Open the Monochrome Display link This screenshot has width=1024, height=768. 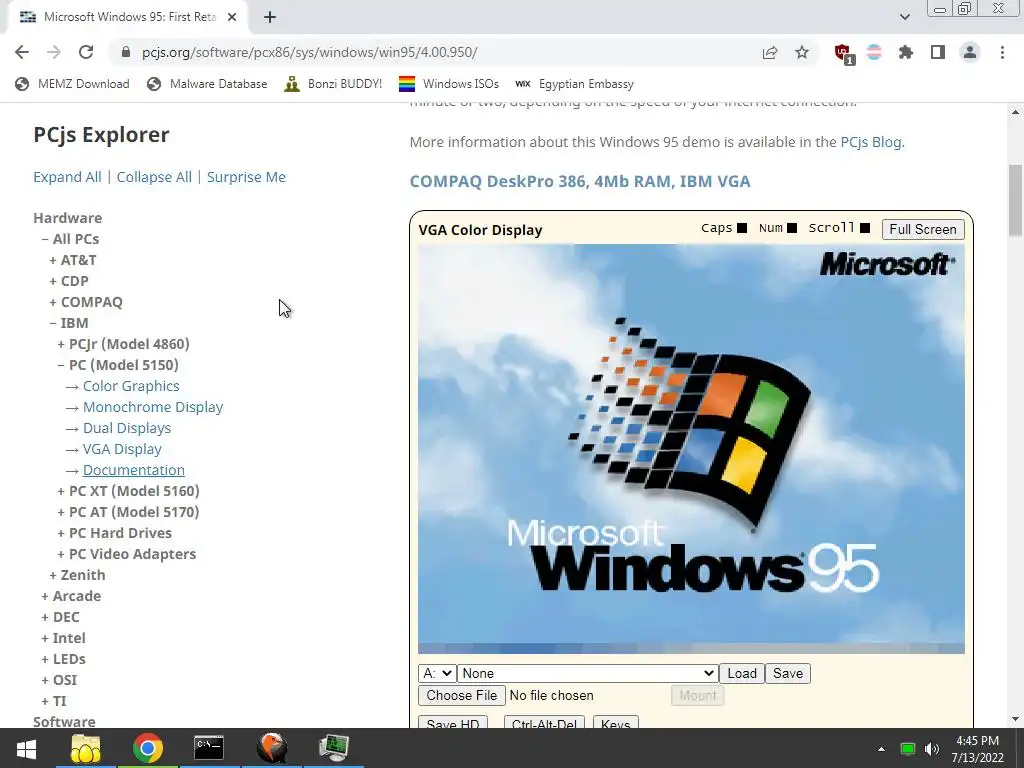click(x=153, y=407)
